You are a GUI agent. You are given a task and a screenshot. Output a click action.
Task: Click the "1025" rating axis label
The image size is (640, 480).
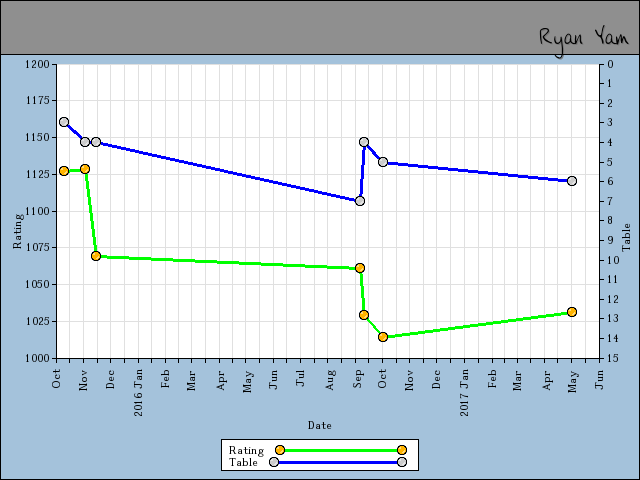pyautogui.click(x=38, y=321)
